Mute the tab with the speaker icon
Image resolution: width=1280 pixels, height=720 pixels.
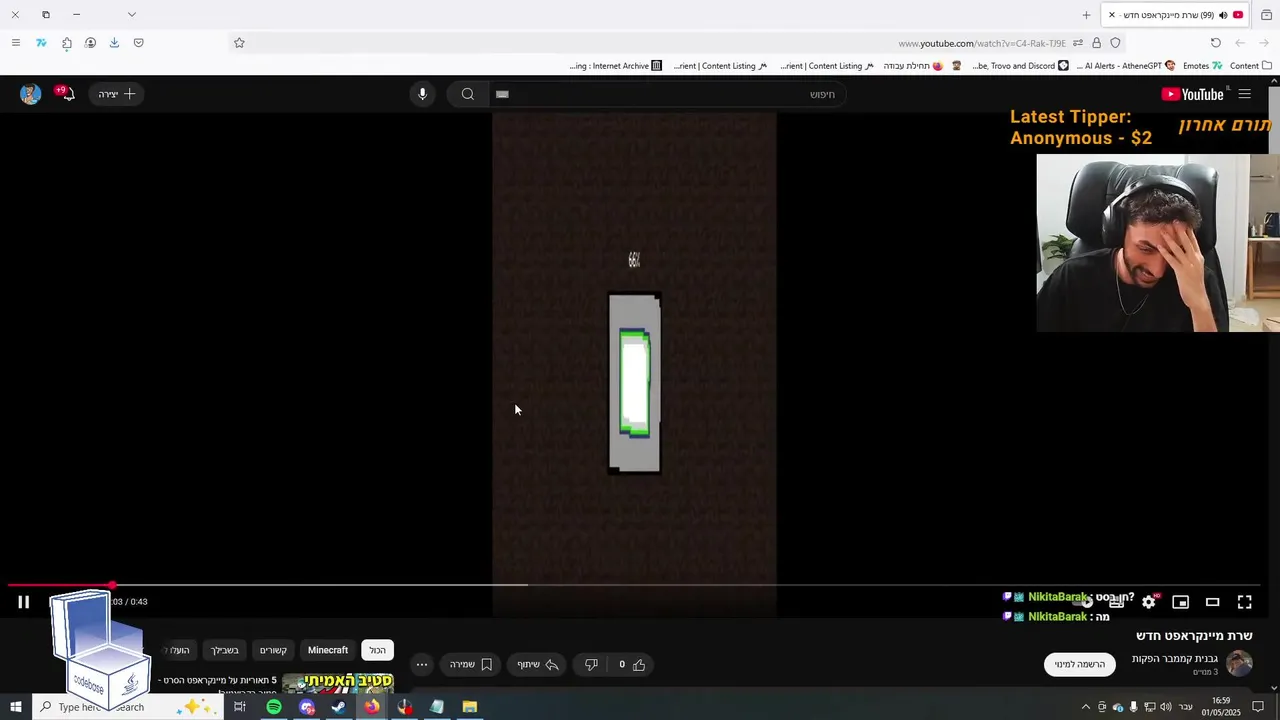(x=1223, y=15)
